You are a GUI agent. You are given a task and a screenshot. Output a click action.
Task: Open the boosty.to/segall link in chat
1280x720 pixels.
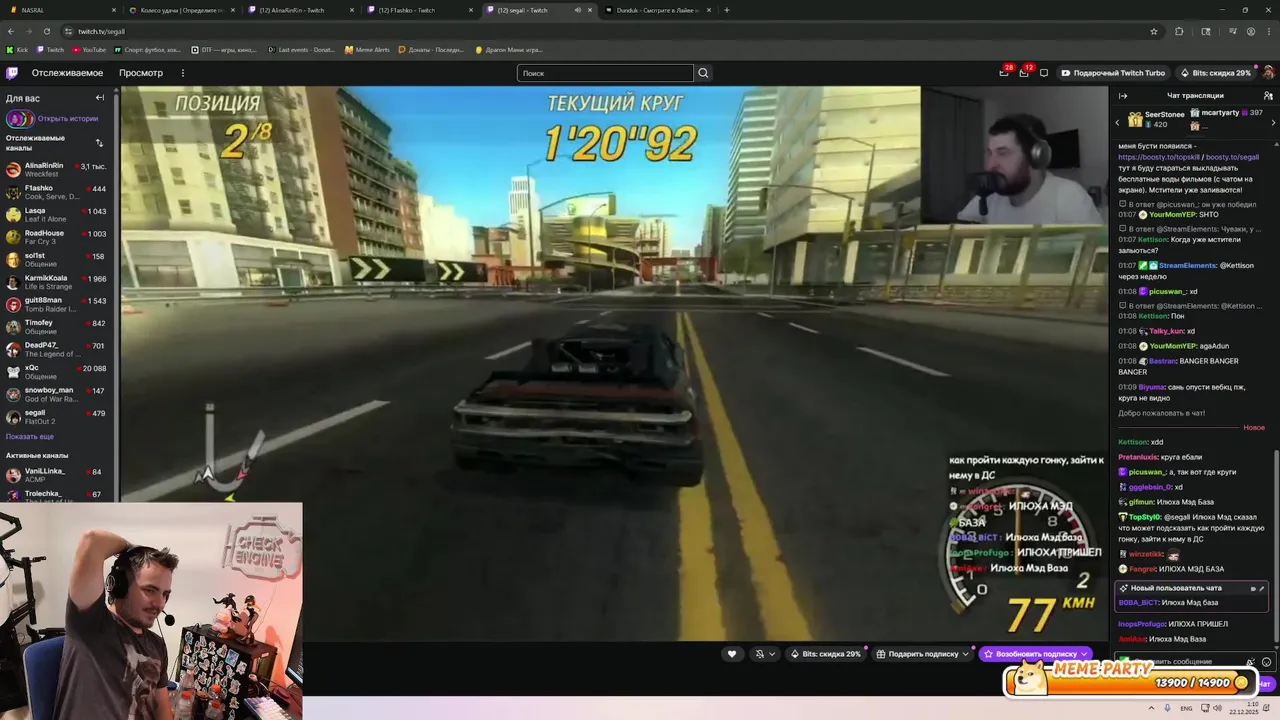click(1232, 157)
